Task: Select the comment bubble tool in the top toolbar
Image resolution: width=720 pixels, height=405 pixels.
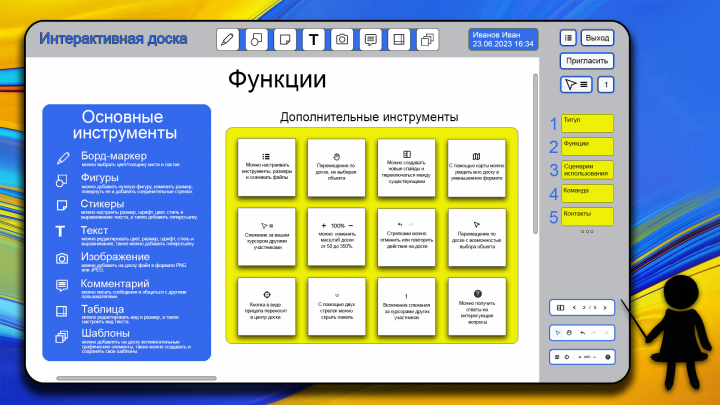Action: click(371, 39)
